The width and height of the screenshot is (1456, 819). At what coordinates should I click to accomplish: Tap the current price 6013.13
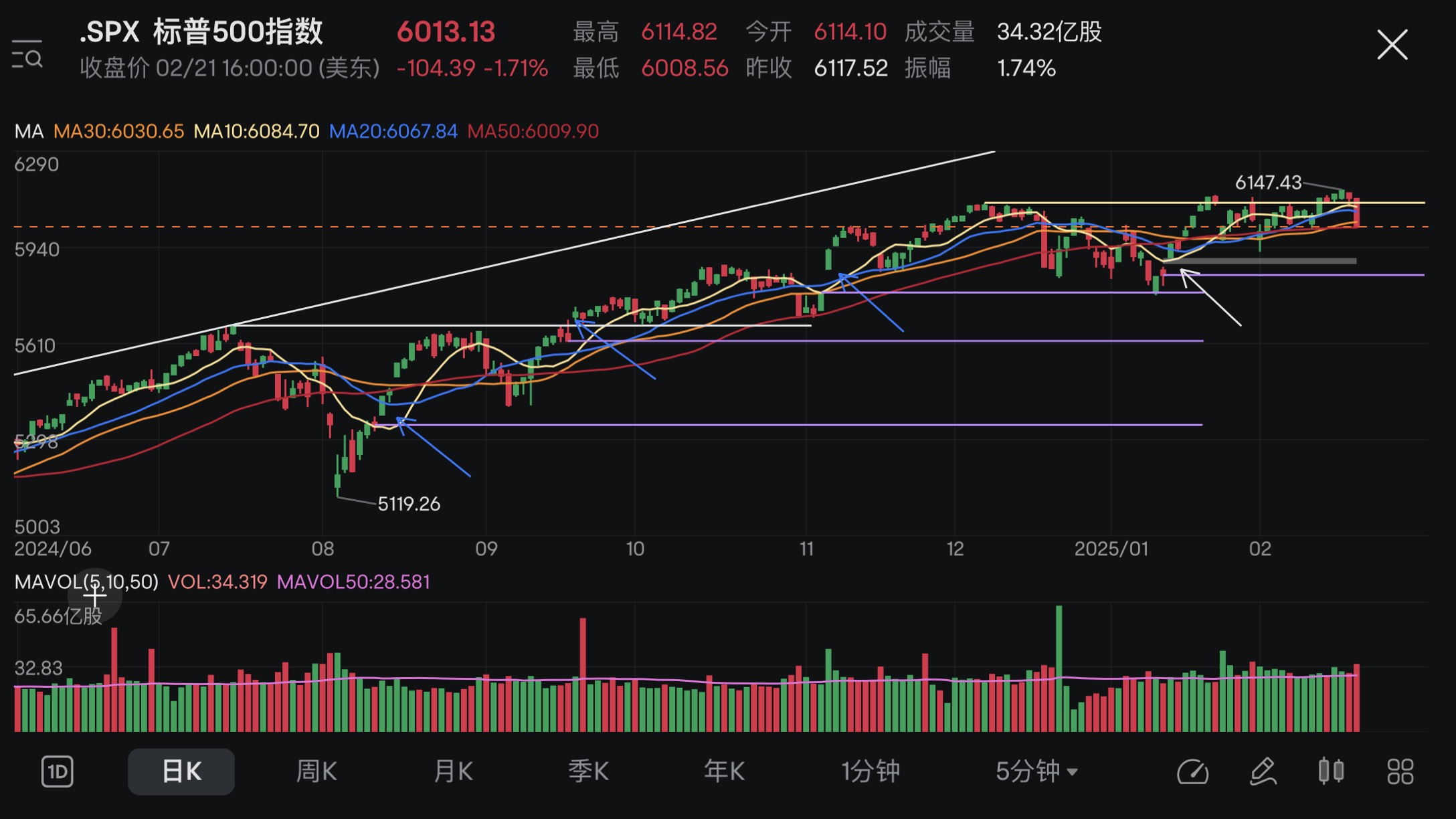tap(446, 31)
